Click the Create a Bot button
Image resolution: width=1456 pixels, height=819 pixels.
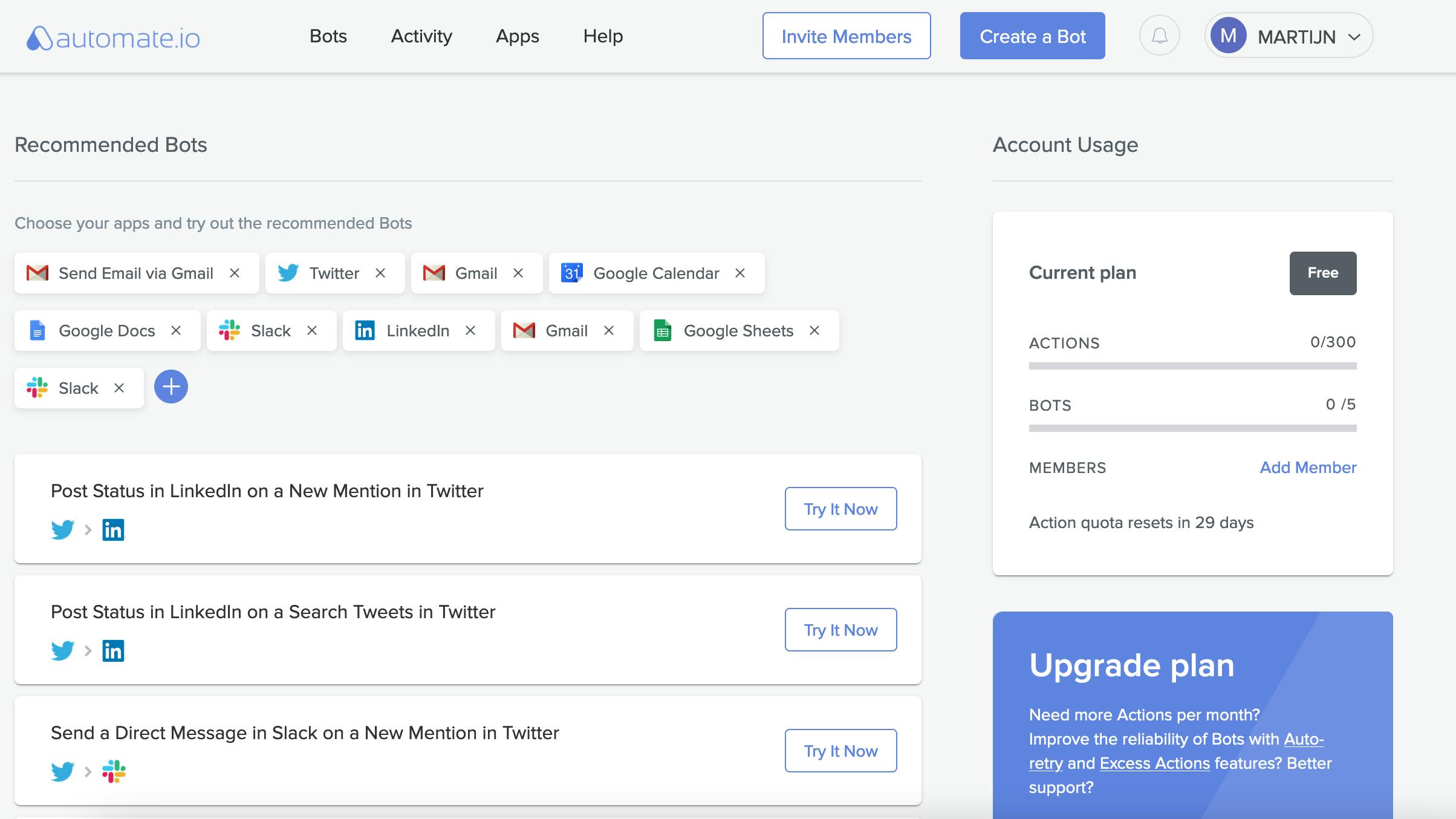pos(1032,36)
